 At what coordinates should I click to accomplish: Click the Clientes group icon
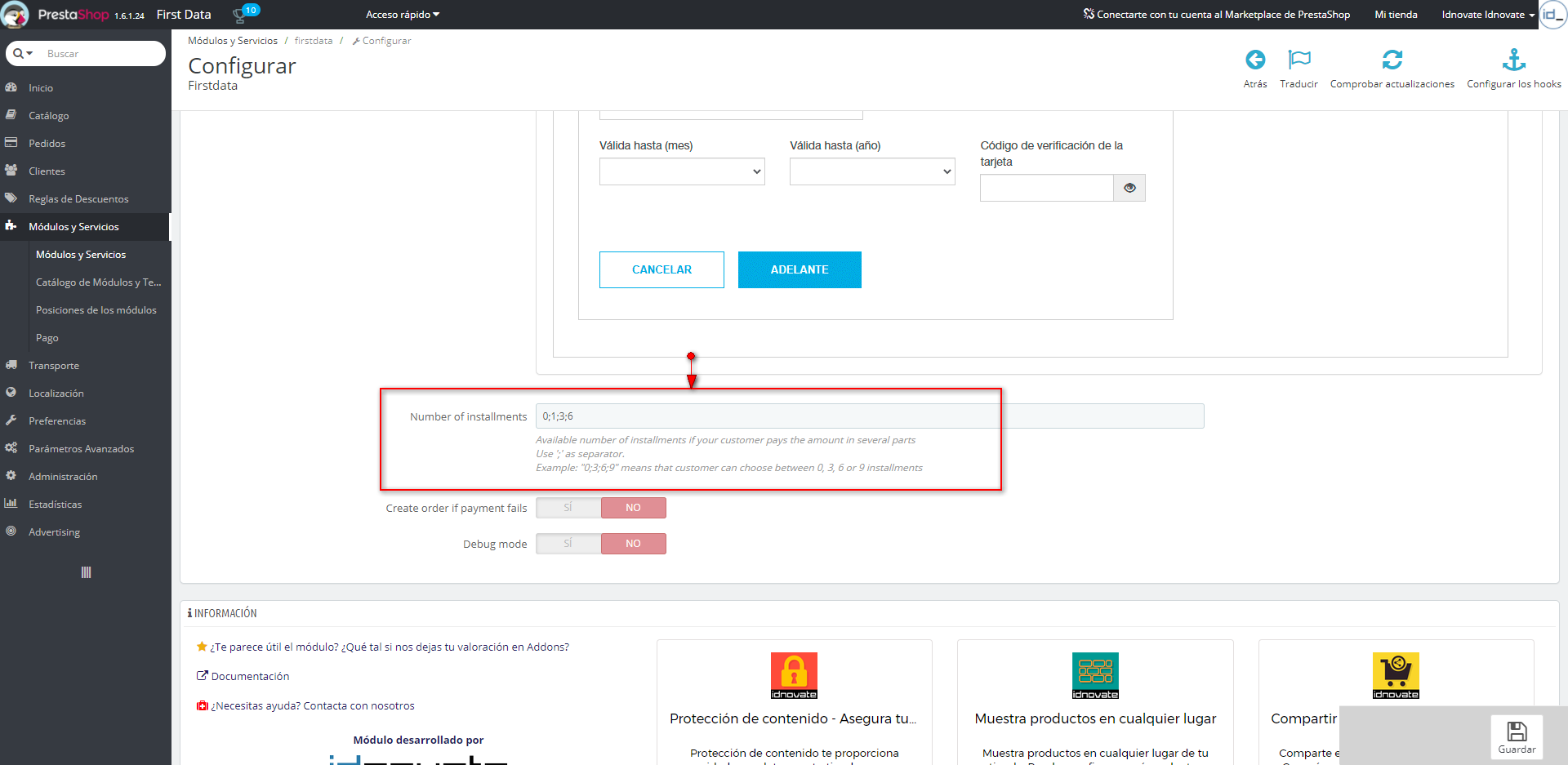(x=11, y=171)
